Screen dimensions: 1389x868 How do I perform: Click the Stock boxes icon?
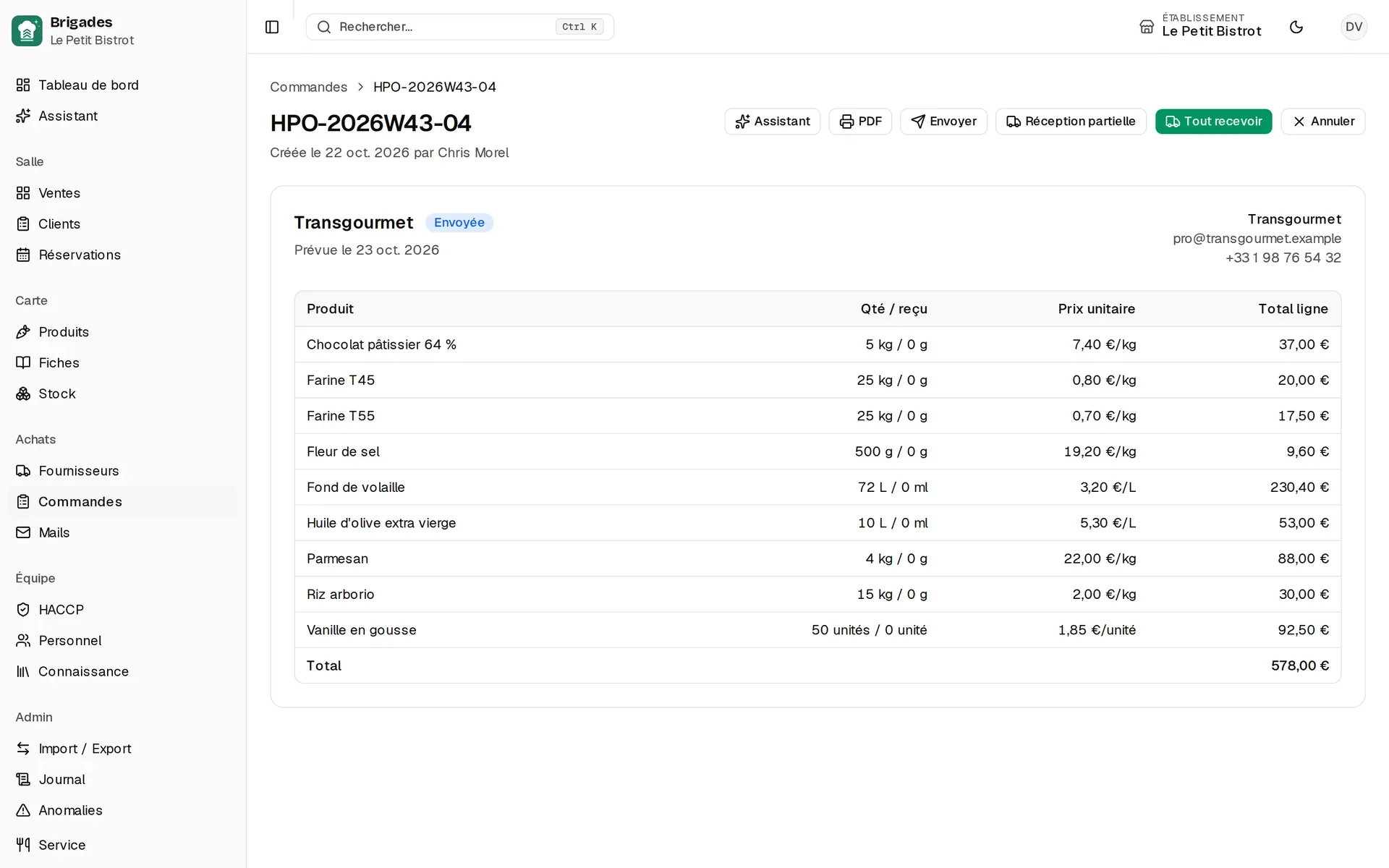(23, 393)
